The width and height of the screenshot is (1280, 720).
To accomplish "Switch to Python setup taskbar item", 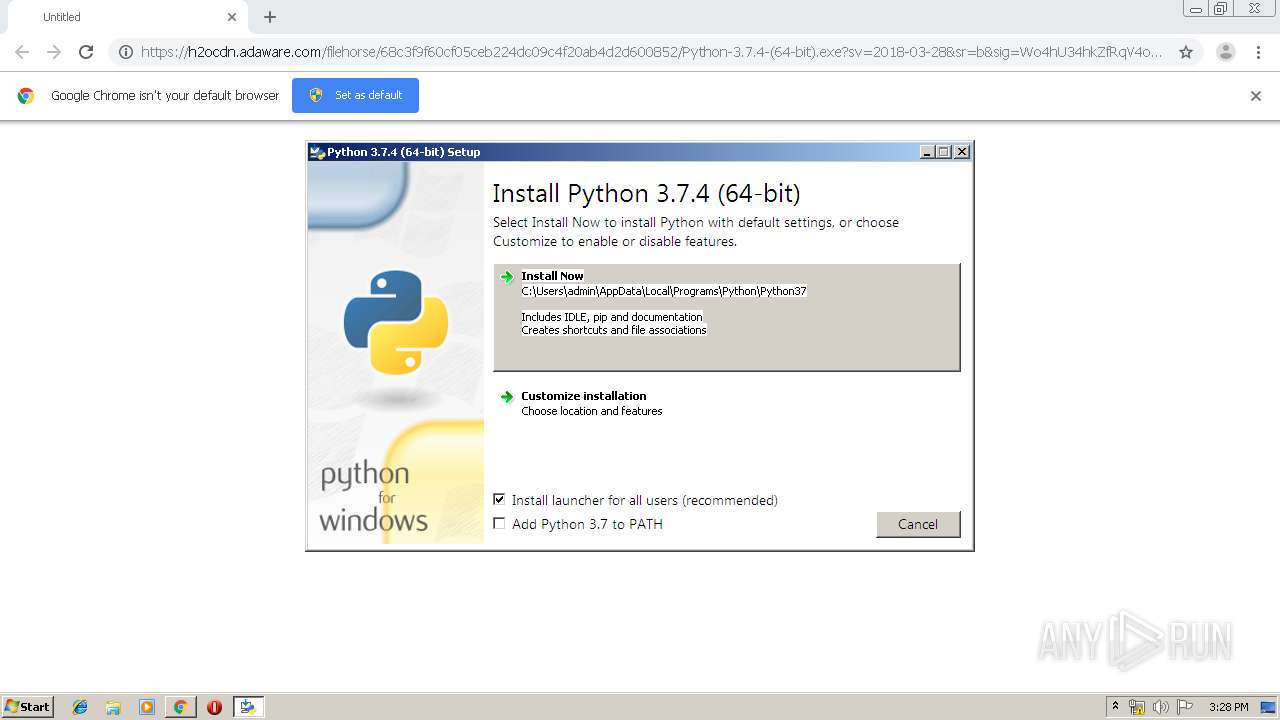I will (248, 707).
